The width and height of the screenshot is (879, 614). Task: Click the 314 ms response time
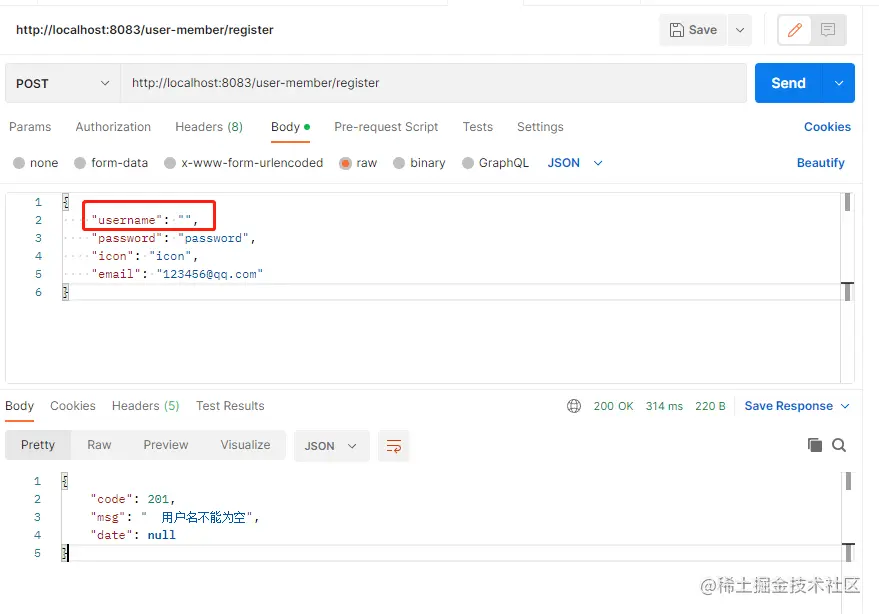pyautogui.click(x=664, y=406)
